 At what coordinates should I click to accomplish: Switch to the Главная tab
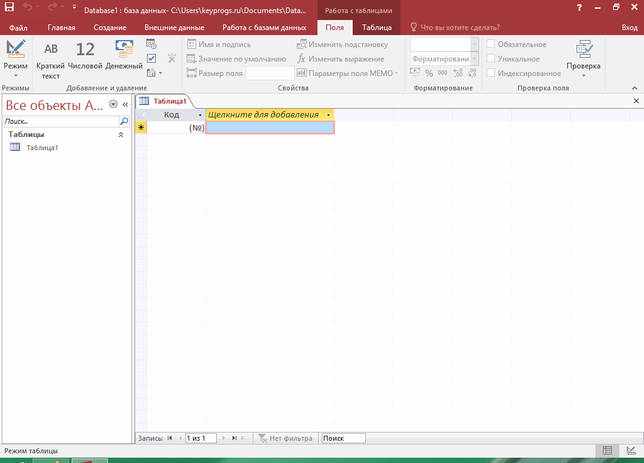click(61, 28)
